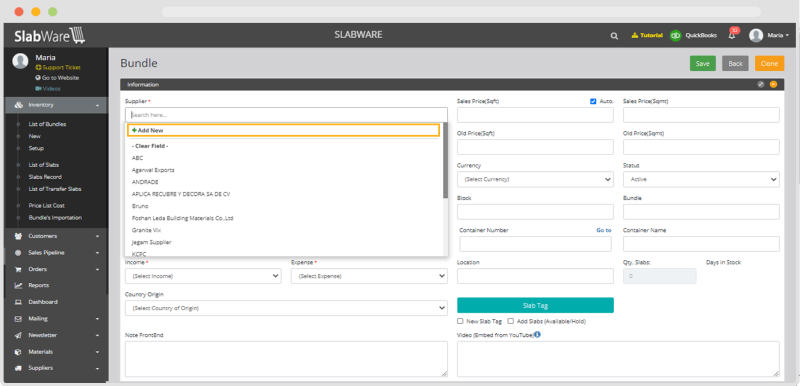800x386 pixels.
Task: Click the Note FrontEnd text area
Action: 286,359
